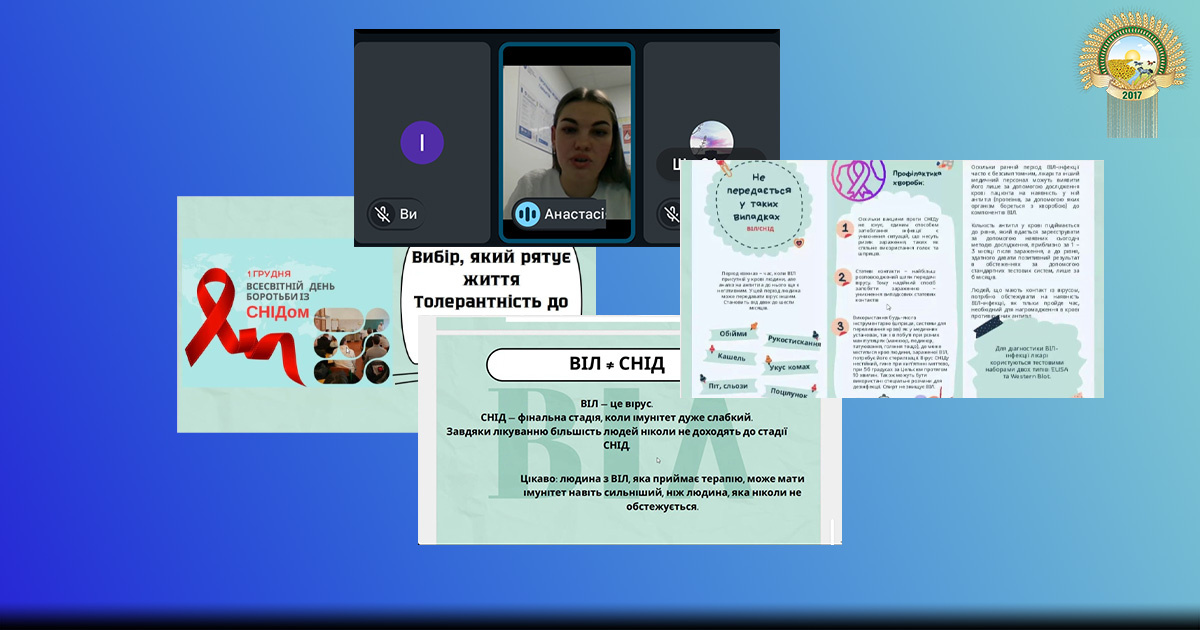Select the "Обійми" label on the brochure

click(733, 336)
